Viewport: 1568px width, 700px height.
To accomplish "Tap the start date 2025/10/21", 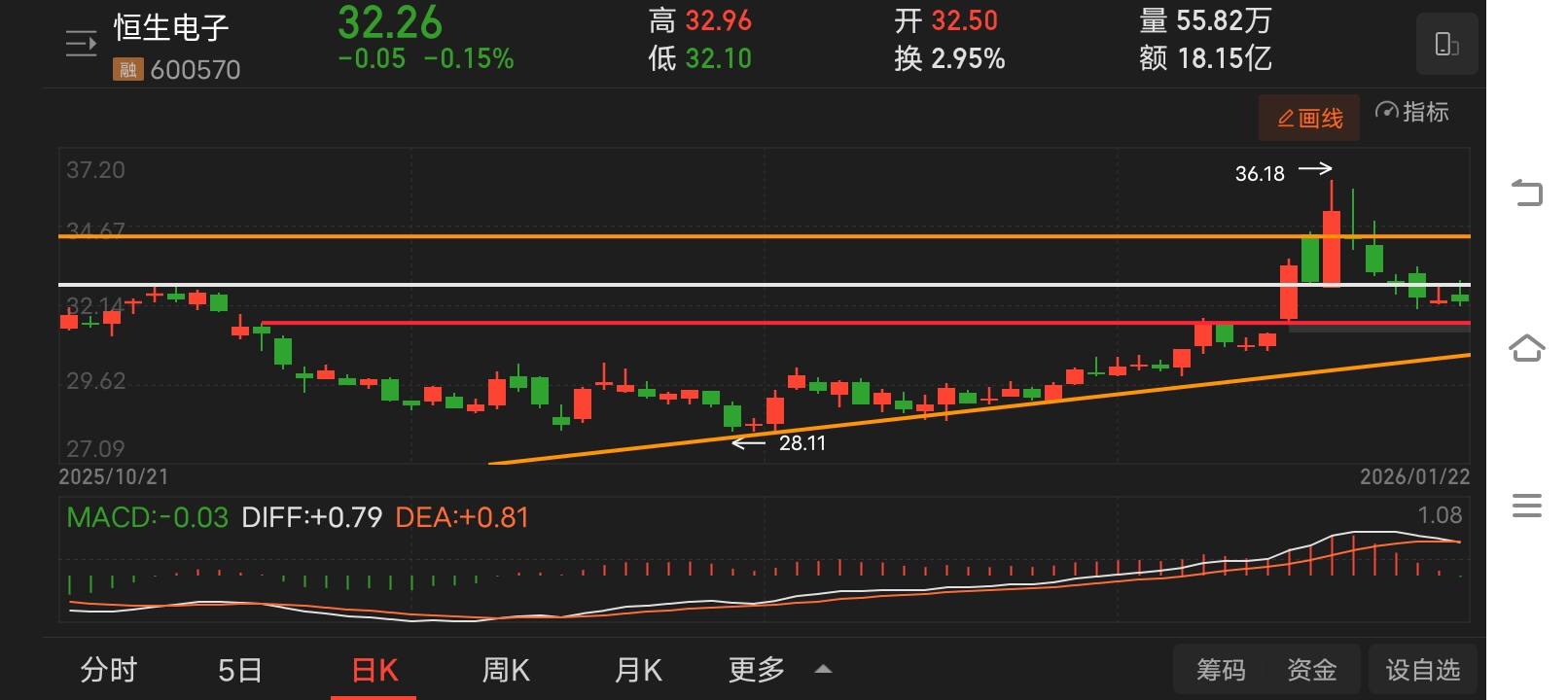I will point(114,477).
